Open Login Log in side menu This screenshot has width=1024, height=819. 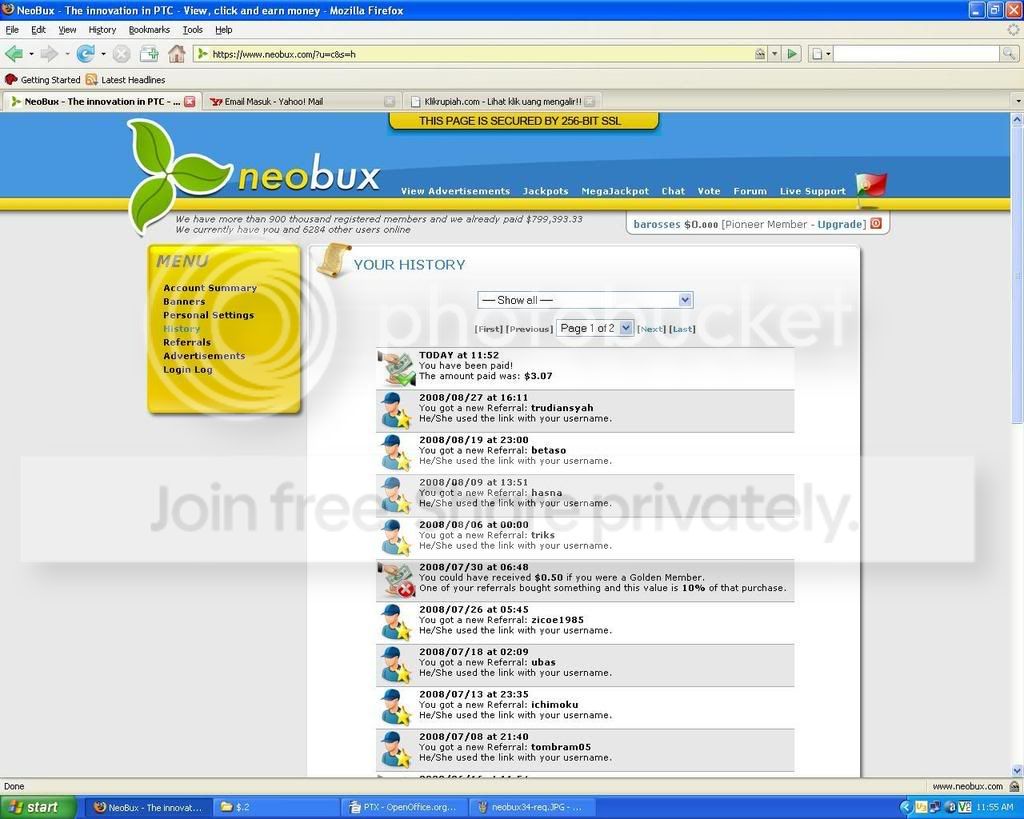coord(187,369)
